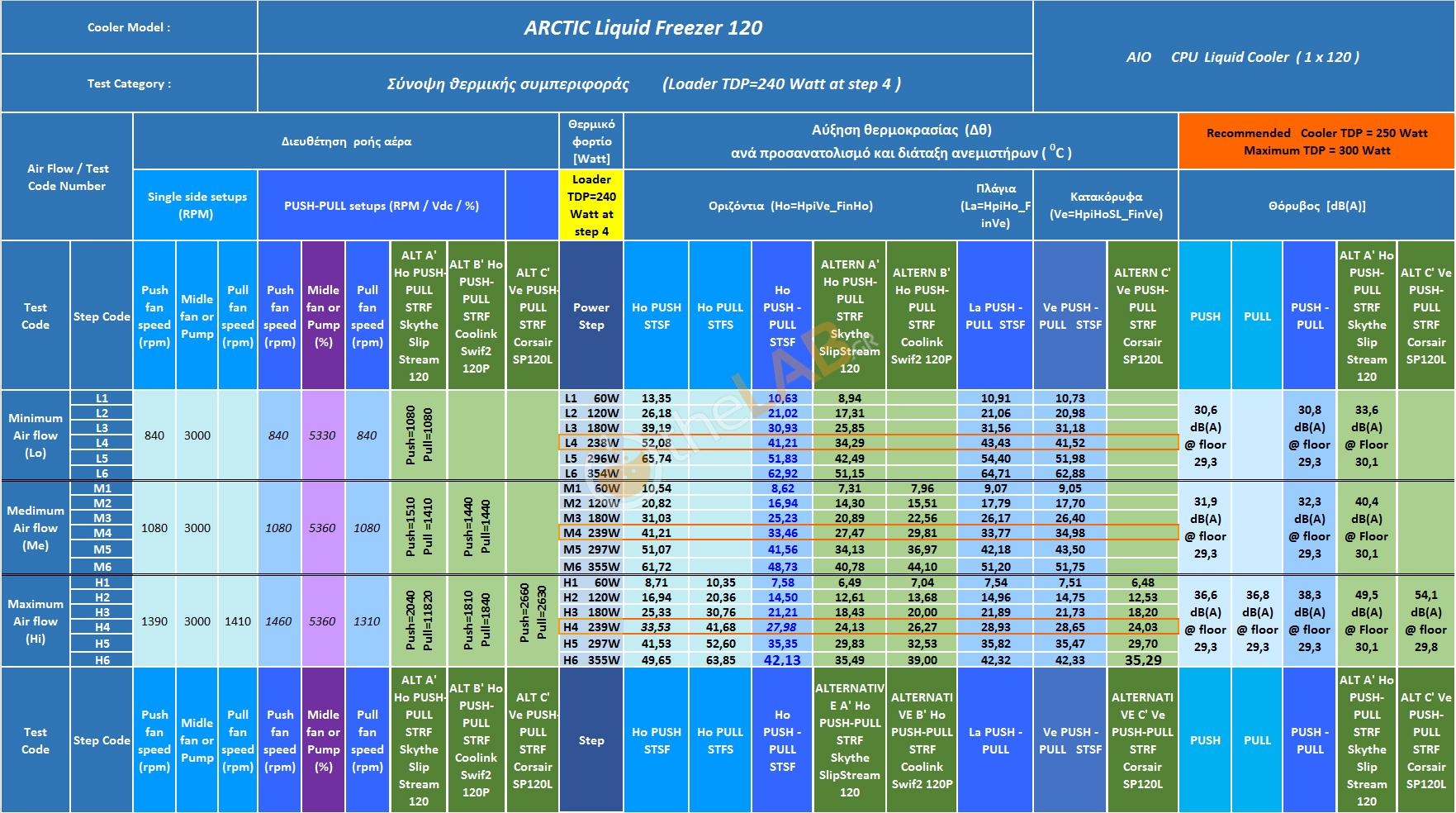The width and height of the screenshot is (1456, 813).
Task: Click the "Σύνοψη θερμικής συμπεριφοράς" heading text
Action: (508, 83)
